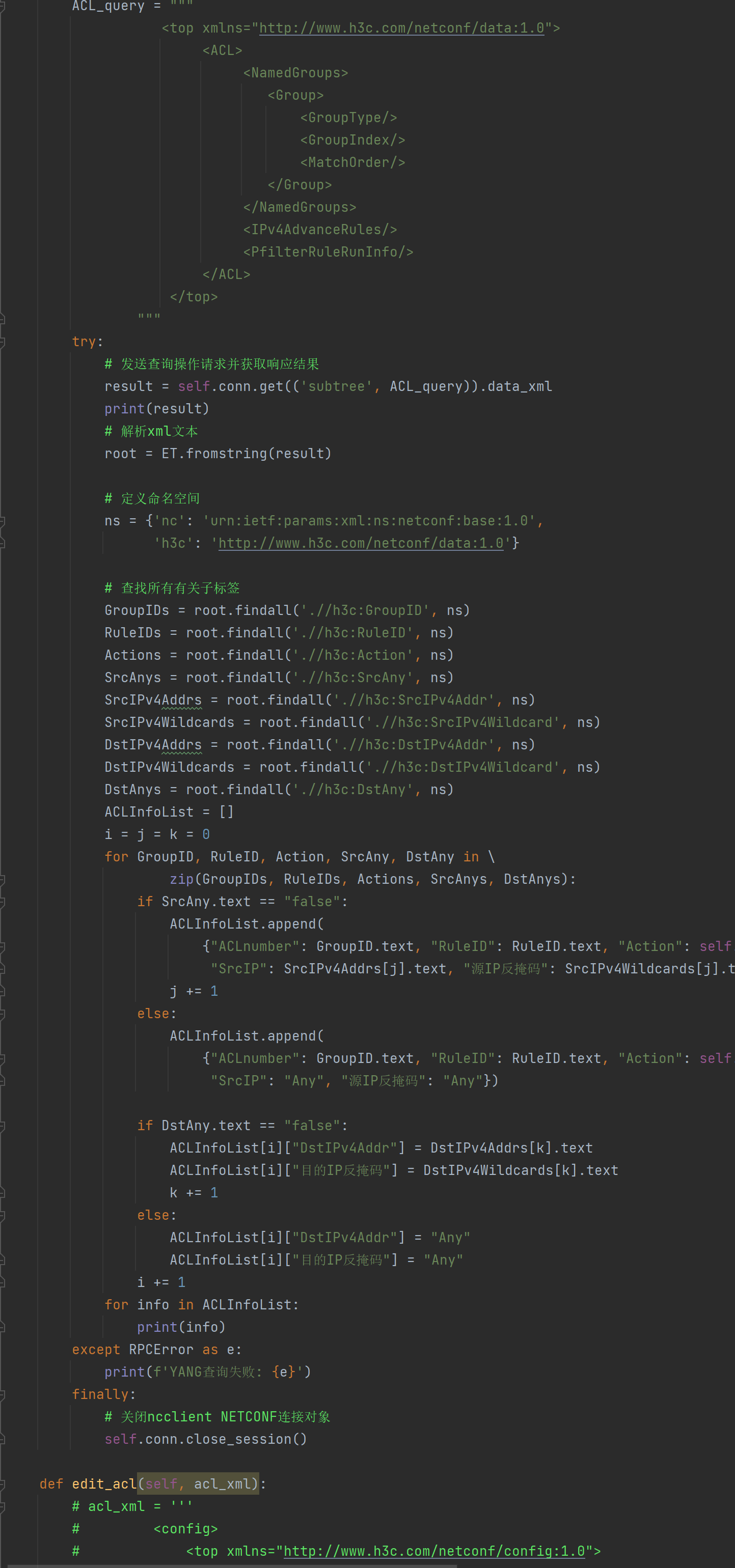The width and height of the screenshot is (735, 1568).
Task: Click the DstIPv4Wildcards variable name
Action: click(x=169, y=768)
